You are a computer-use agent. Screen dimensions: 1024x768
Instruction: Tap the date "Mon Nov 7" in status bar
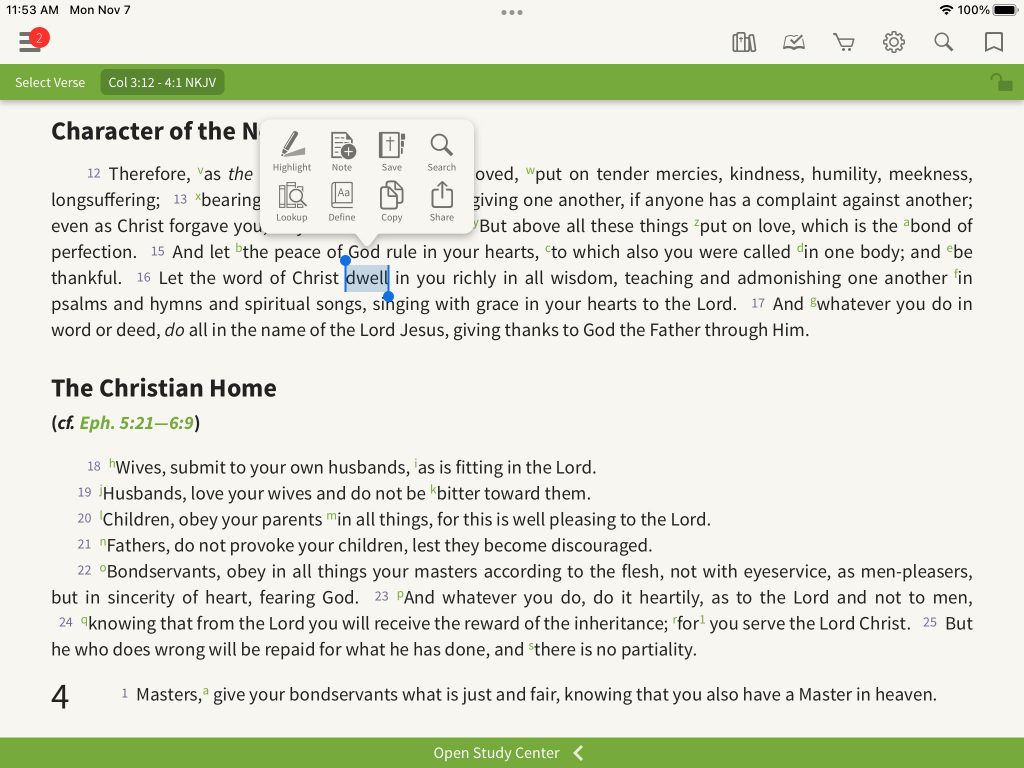[x=100, y=10]
